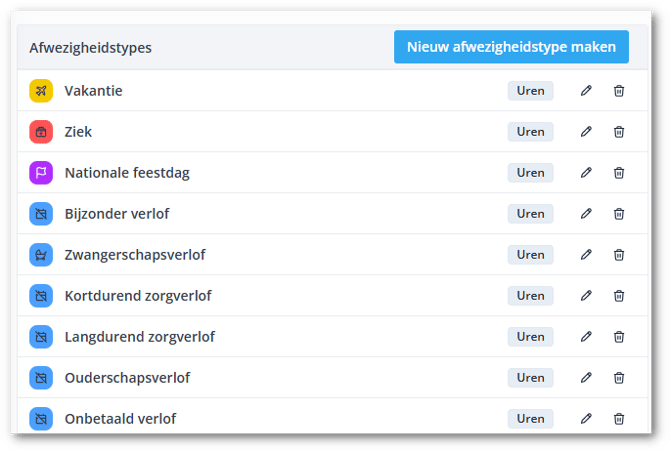The height and width of the screenshot is (452, 670).
Task: Click the 'Nieuw afwezigheidstype maken' button
Action: 511,47
